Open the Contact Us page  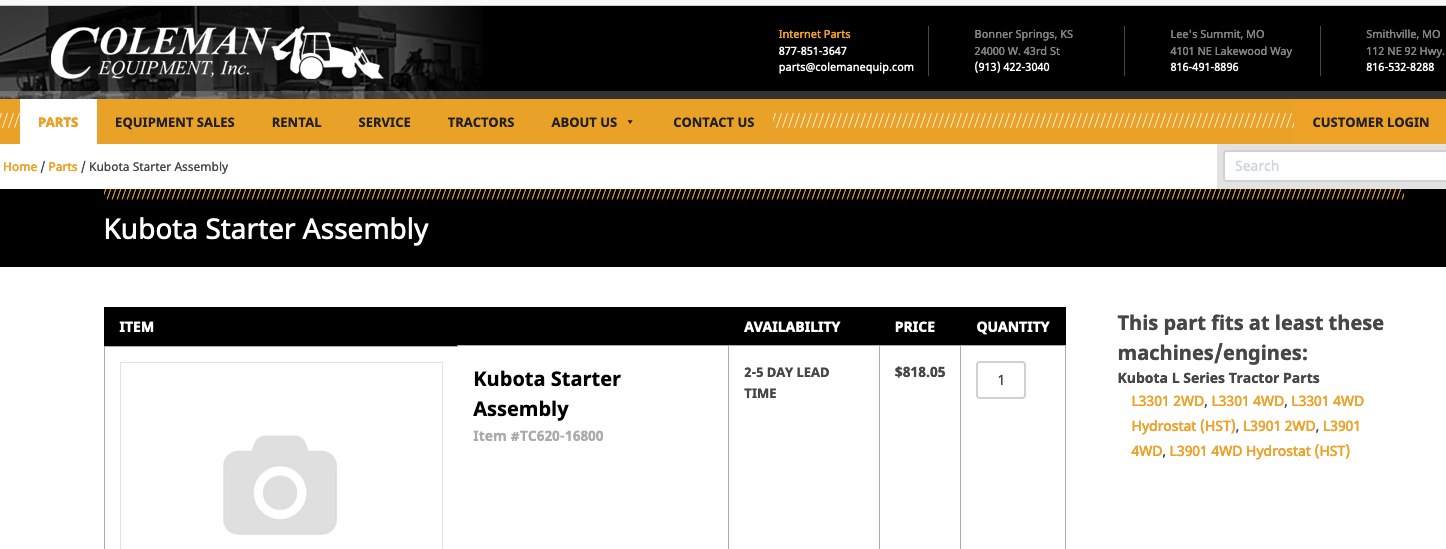(x=714, y=122)
